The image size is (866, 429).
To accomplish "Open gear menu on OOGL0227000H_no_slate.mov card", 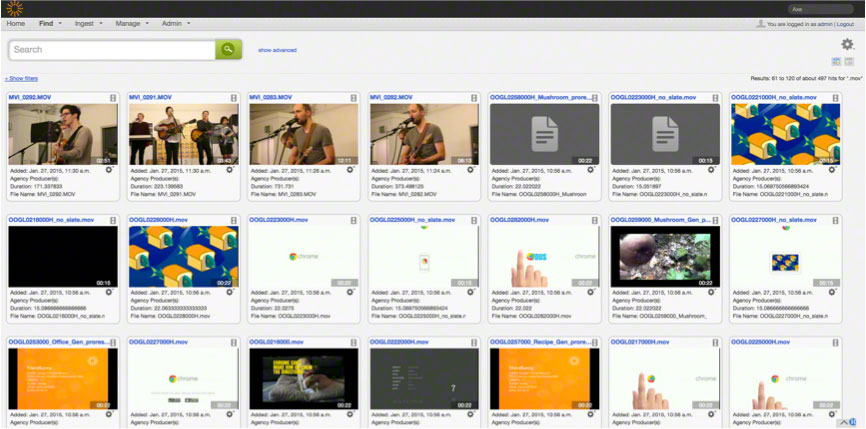I will 832,292.
